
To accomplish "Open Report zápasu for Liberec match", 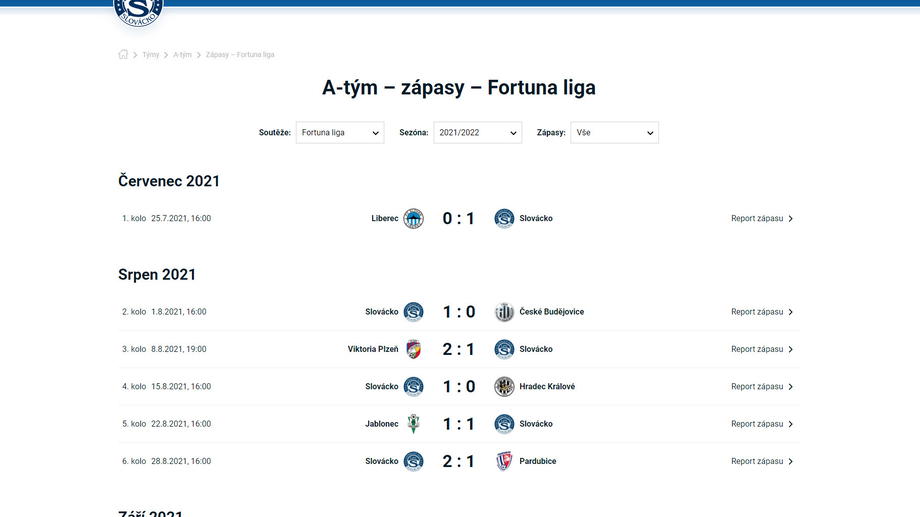I will (761, 219).
